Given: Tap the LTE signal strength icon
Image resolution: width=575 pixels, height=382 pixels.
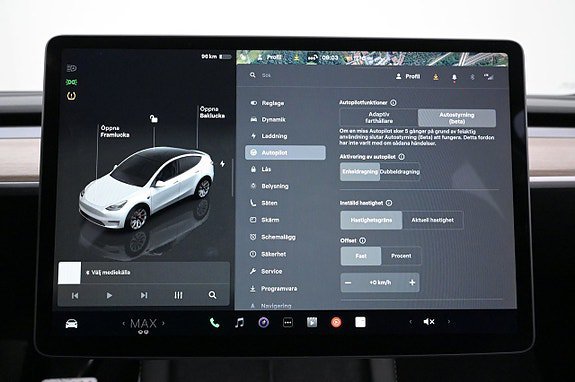Looking at the screenshot, I should 489,77.
